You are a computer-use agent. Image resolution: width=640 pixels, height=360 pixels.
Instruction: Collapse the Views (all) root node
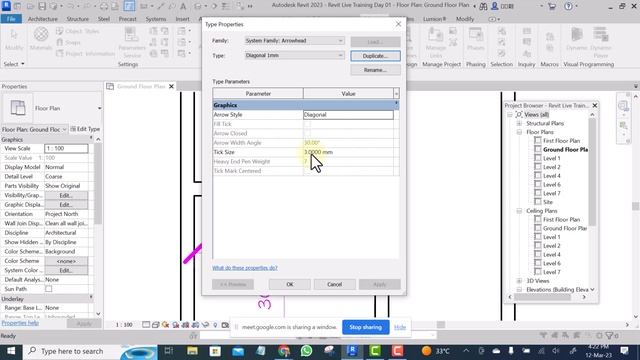coord(510,115)
